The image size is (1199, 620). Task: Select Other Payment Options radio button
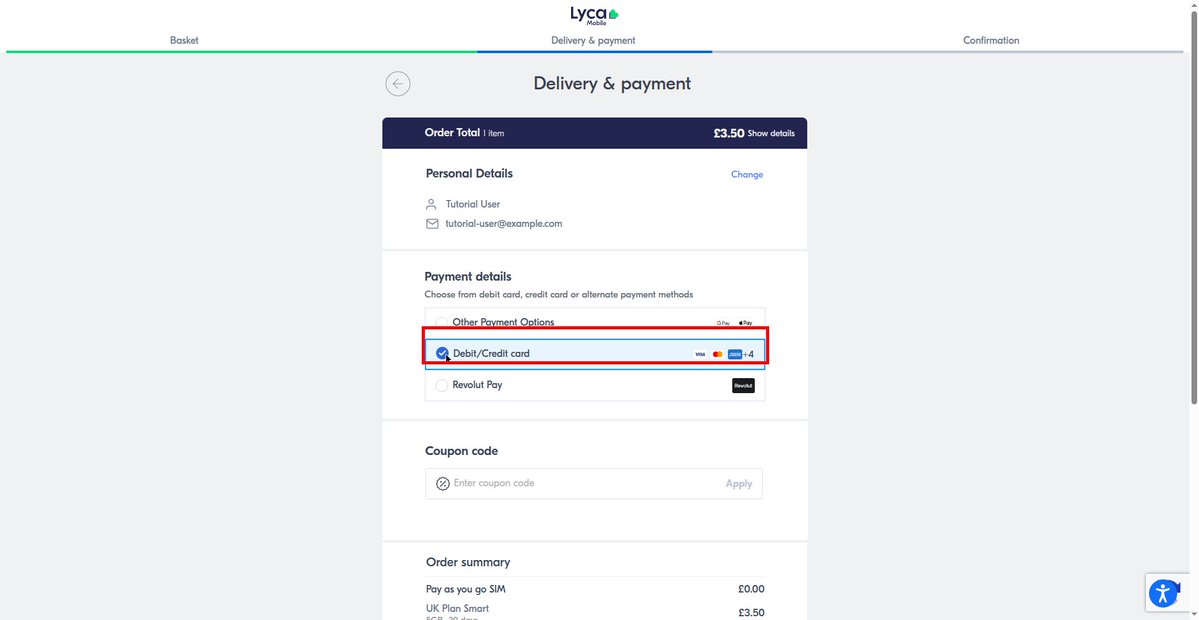(441, 323)
